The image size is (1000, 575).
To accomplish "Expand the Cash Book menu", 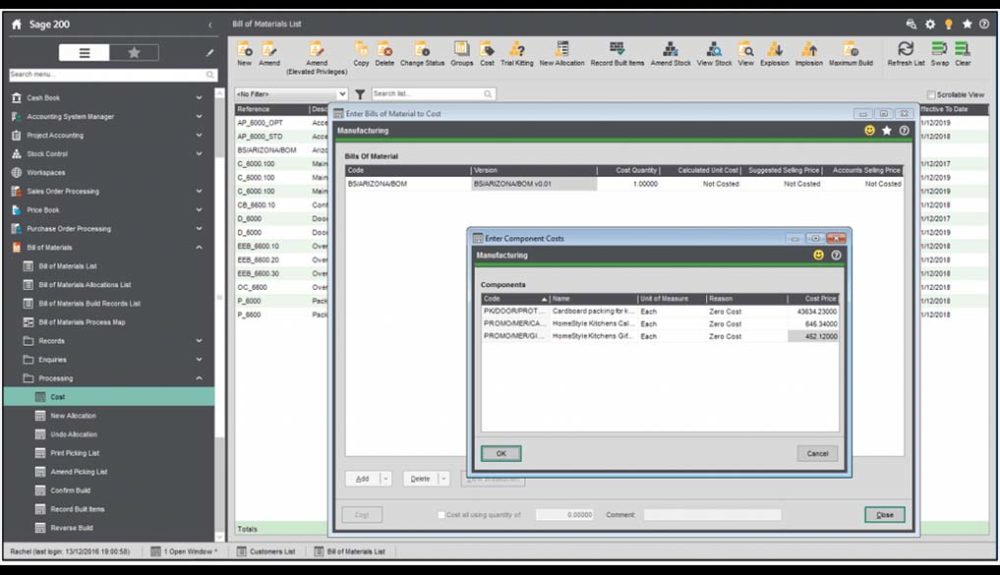I will (199, 98).
